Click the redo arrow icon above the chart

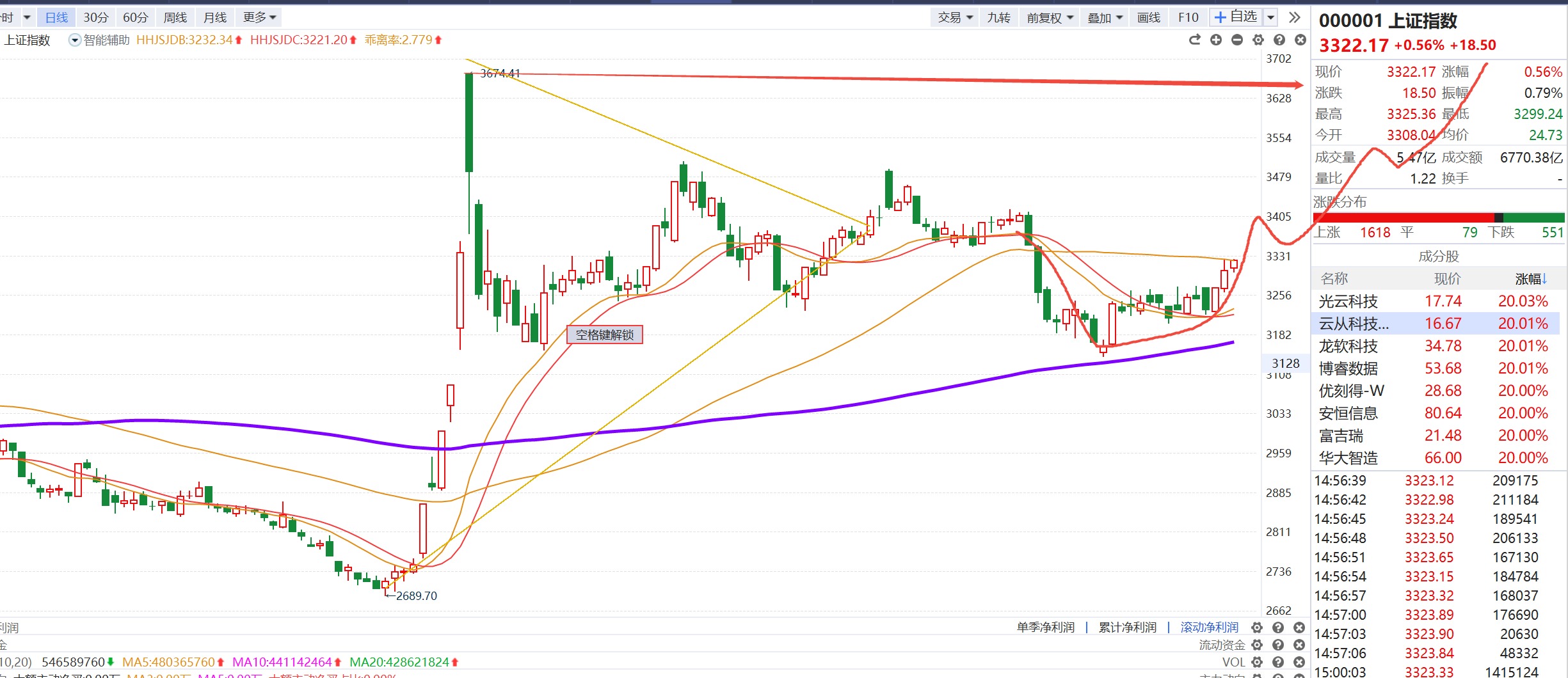coord(1194,40)
